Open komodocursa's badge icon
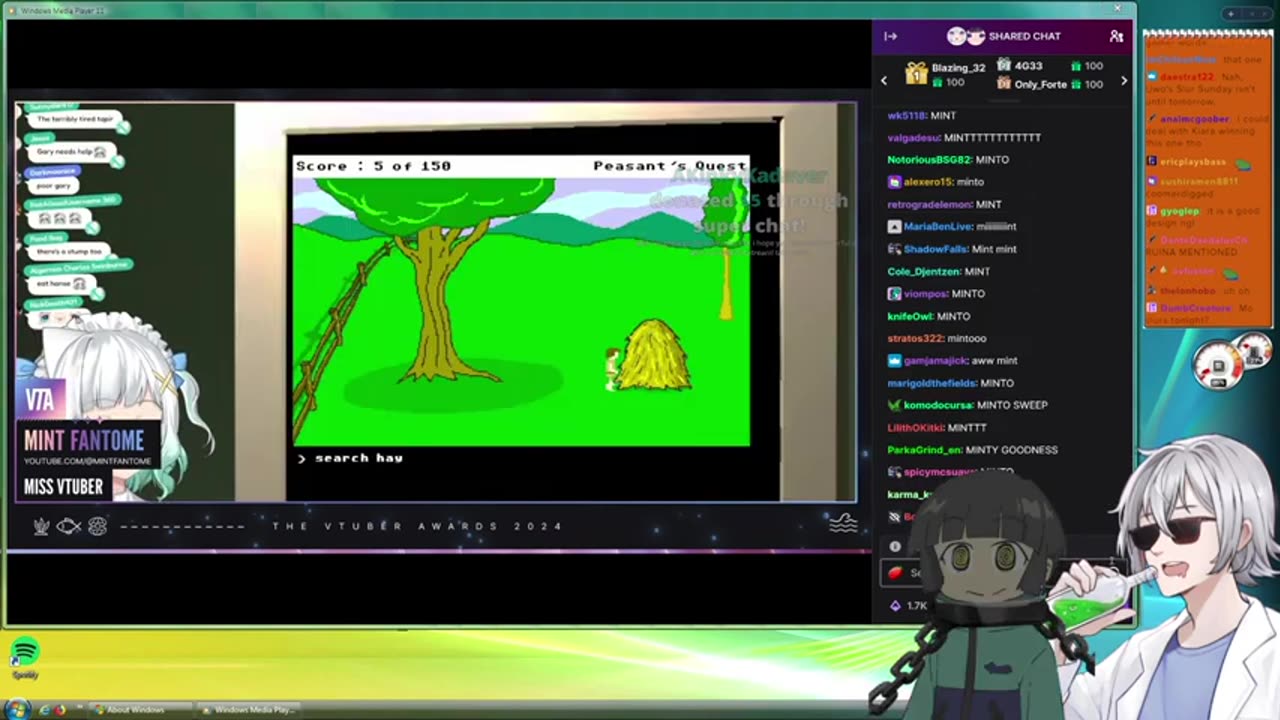The height and width of the screenshot is (720, 1280). pos(894,405)
